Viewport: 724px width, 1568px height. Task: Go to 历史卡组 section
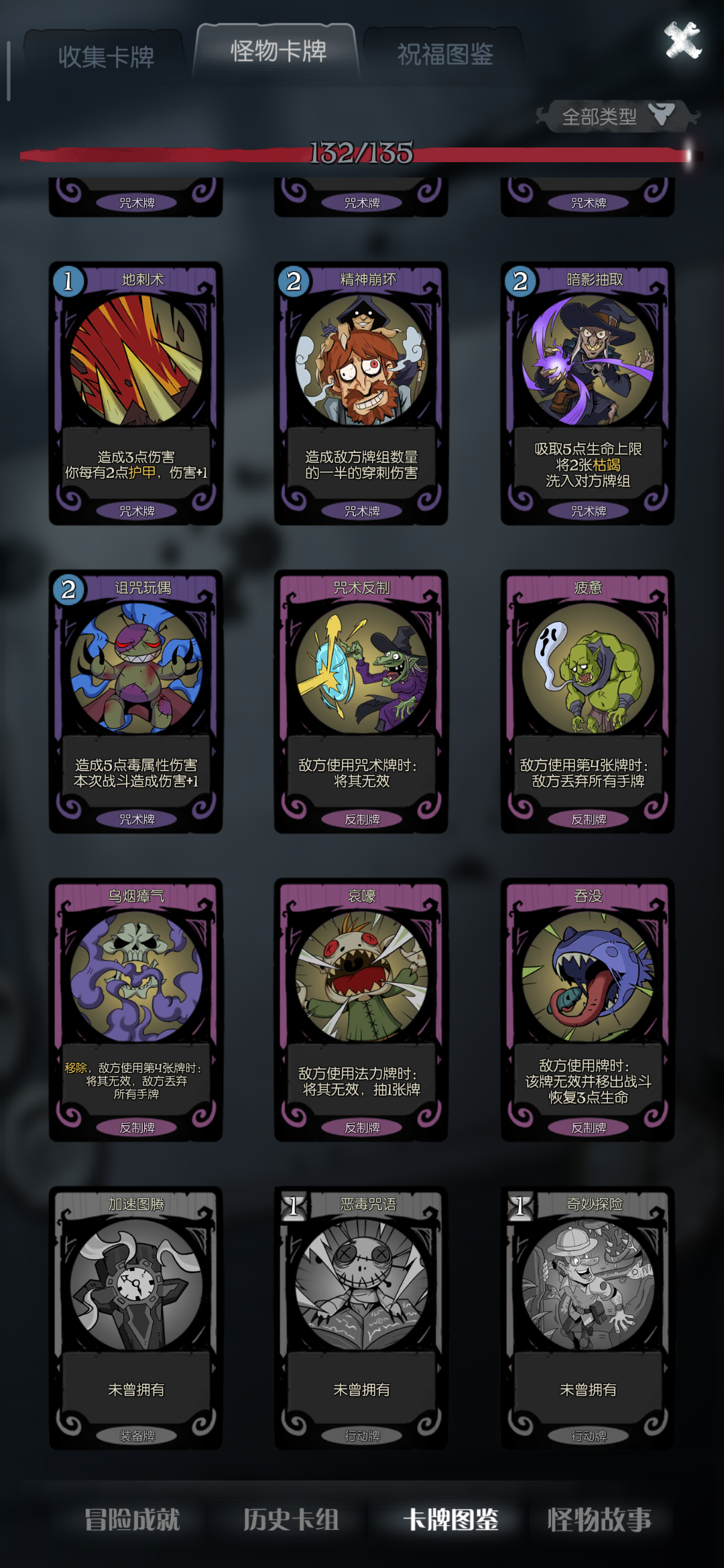(291, 1519)
